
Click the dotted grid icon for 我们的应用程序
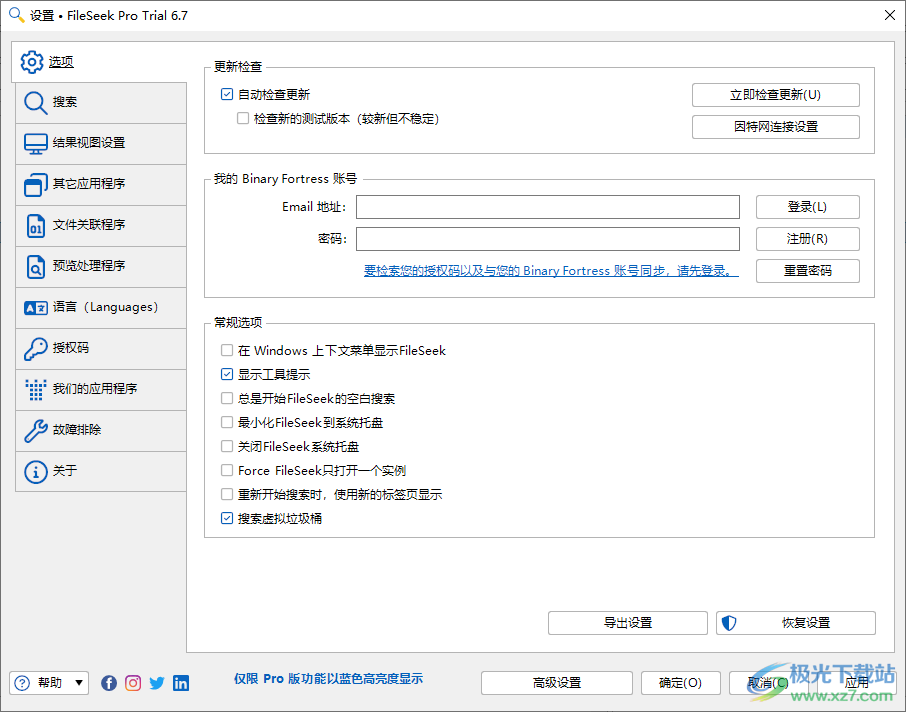35,390
